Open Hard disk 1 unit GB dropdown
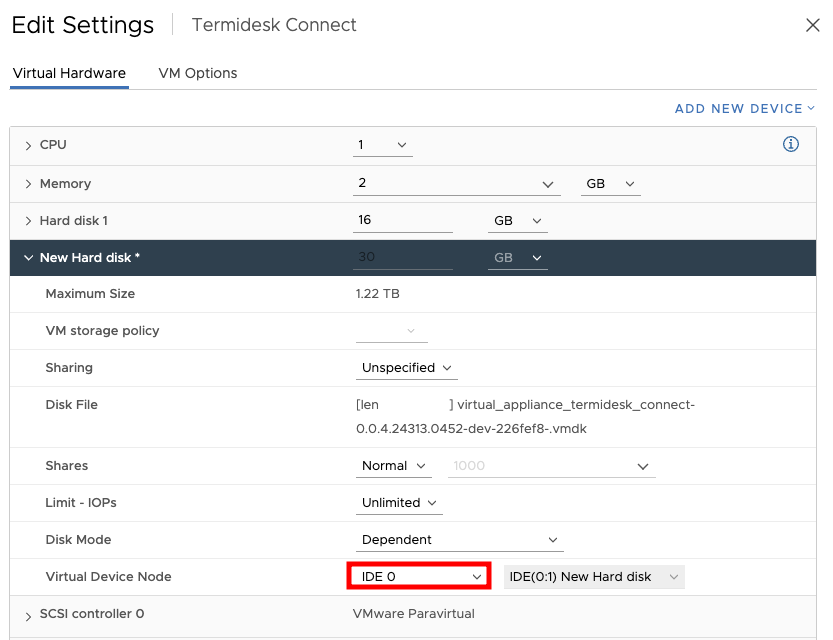 (517, 220)
